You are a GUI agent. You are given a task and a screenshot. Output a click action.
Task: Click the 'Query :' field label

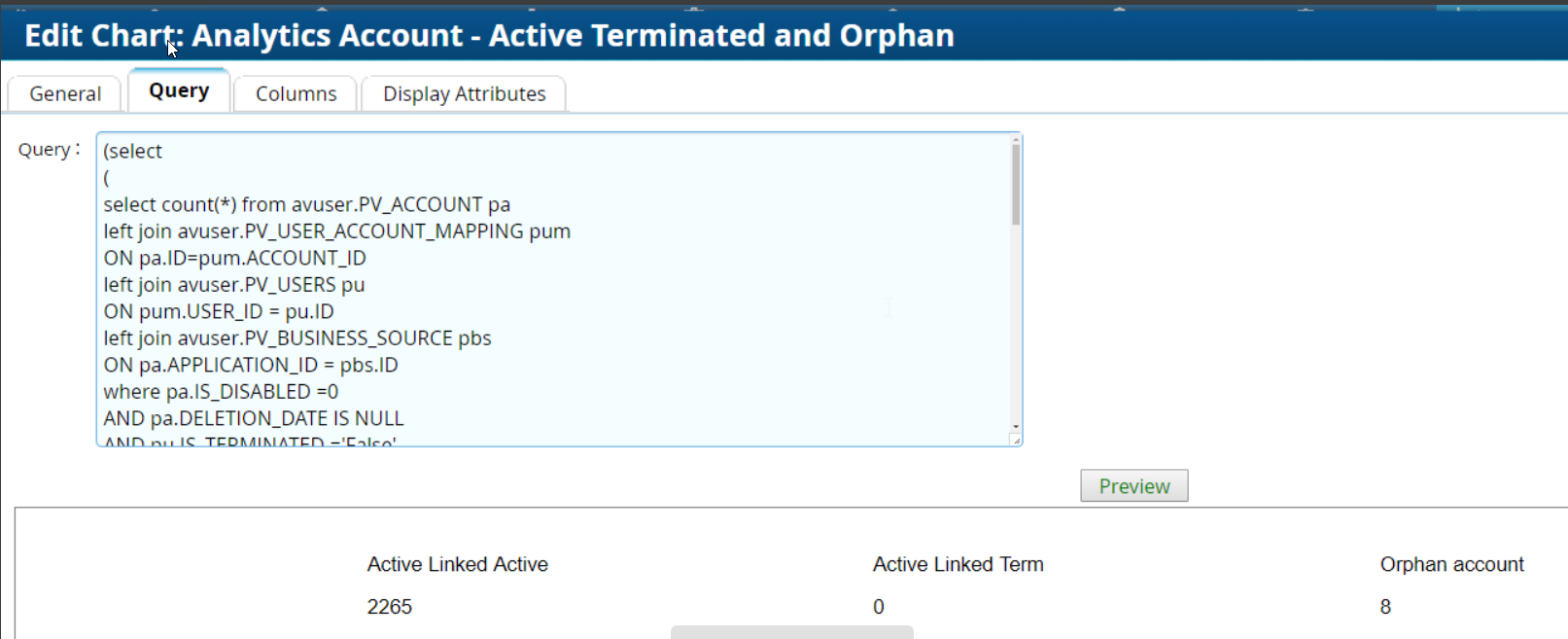(x=49, y=150)
